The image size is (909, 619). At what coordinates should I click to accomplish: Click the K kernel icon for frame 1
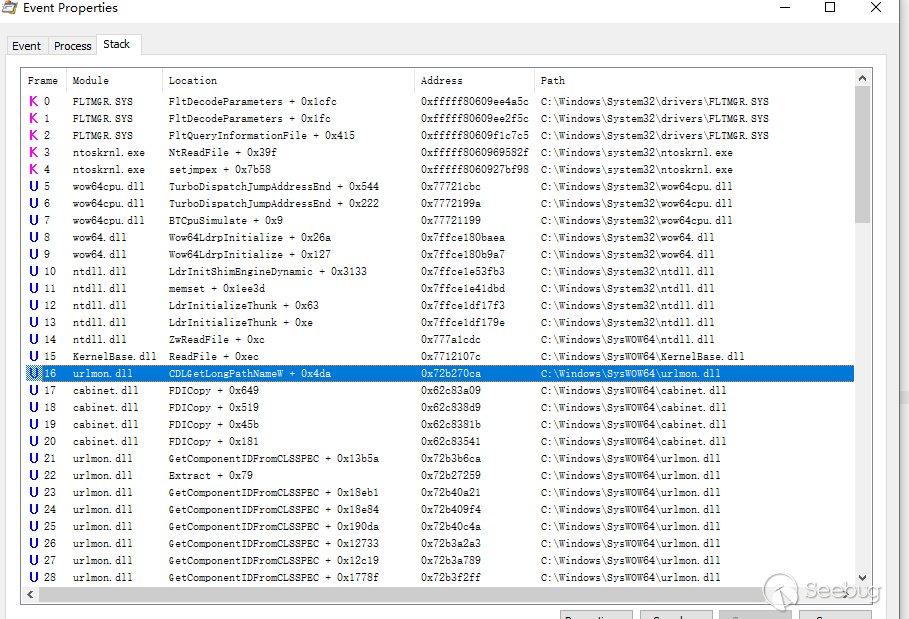[34, 118]
